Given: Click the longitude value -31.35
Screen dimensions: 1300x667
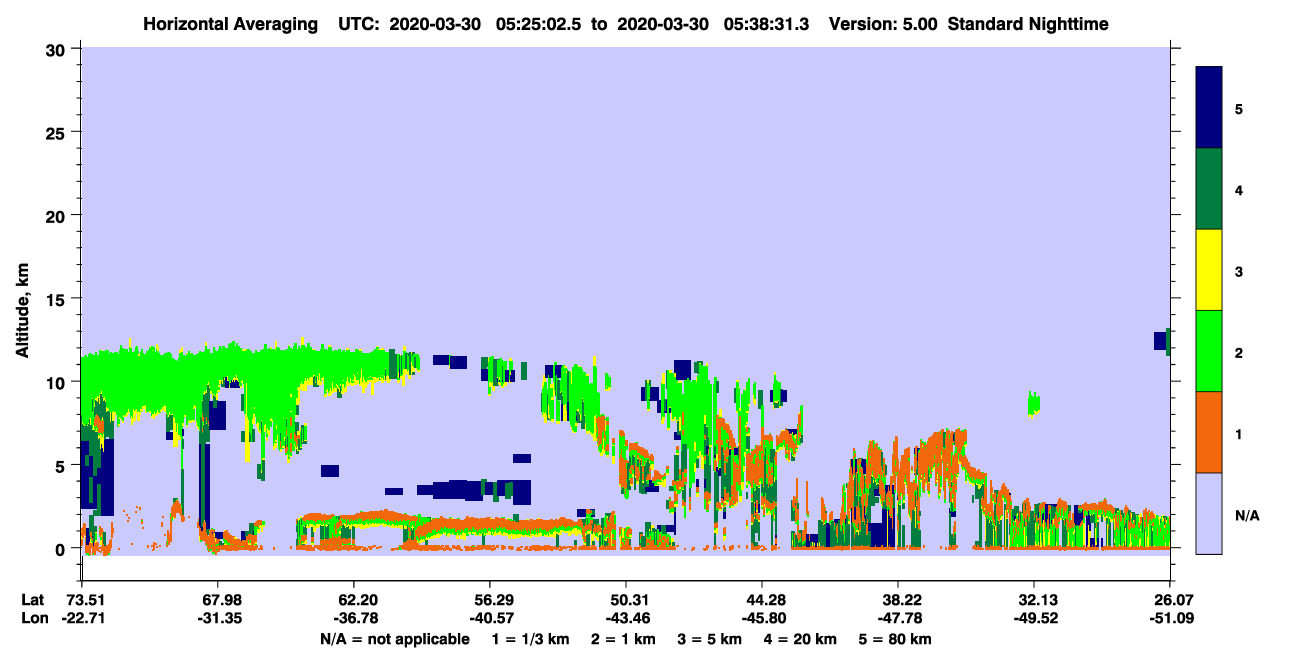Looking at the screenshot, I should coord(217,618).
